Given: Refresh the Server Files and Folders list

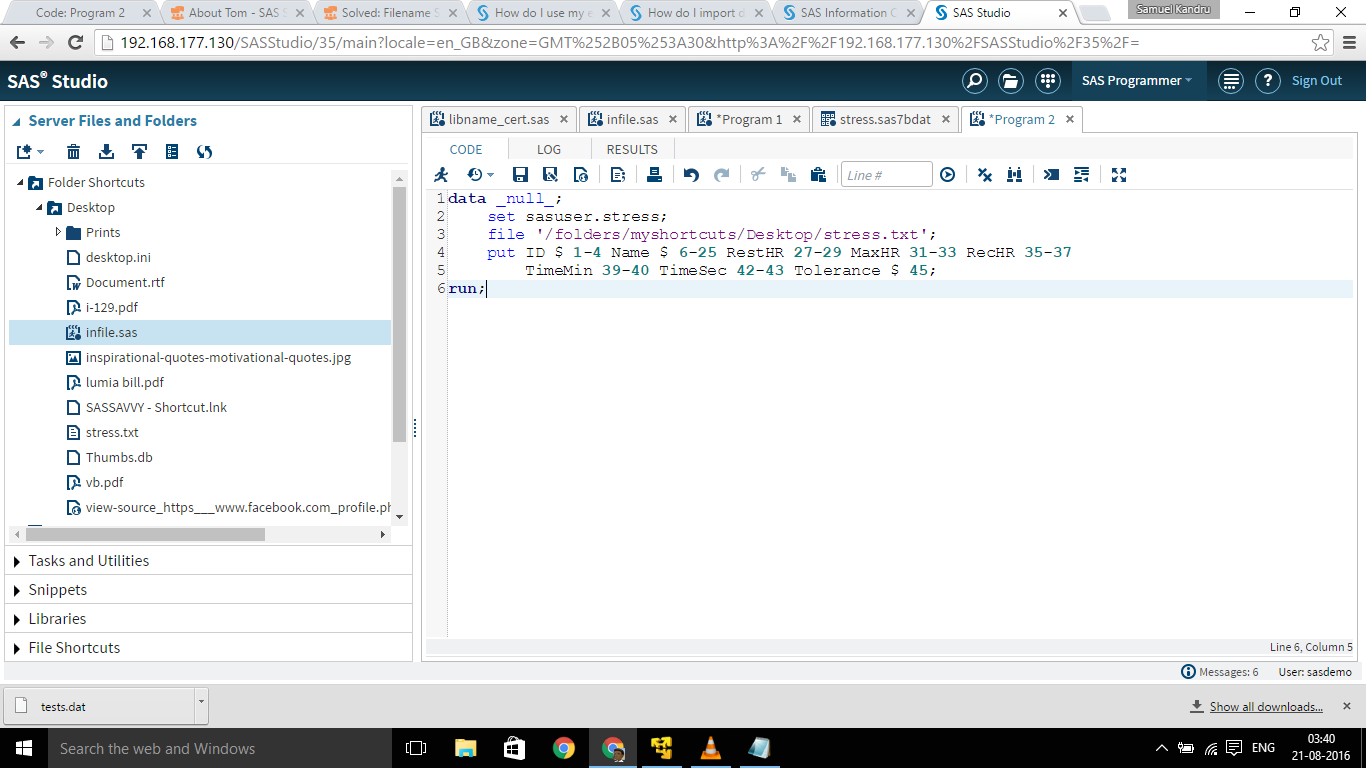Looking at the screenshot, I should pyautogui.click(x=206, y=151).
